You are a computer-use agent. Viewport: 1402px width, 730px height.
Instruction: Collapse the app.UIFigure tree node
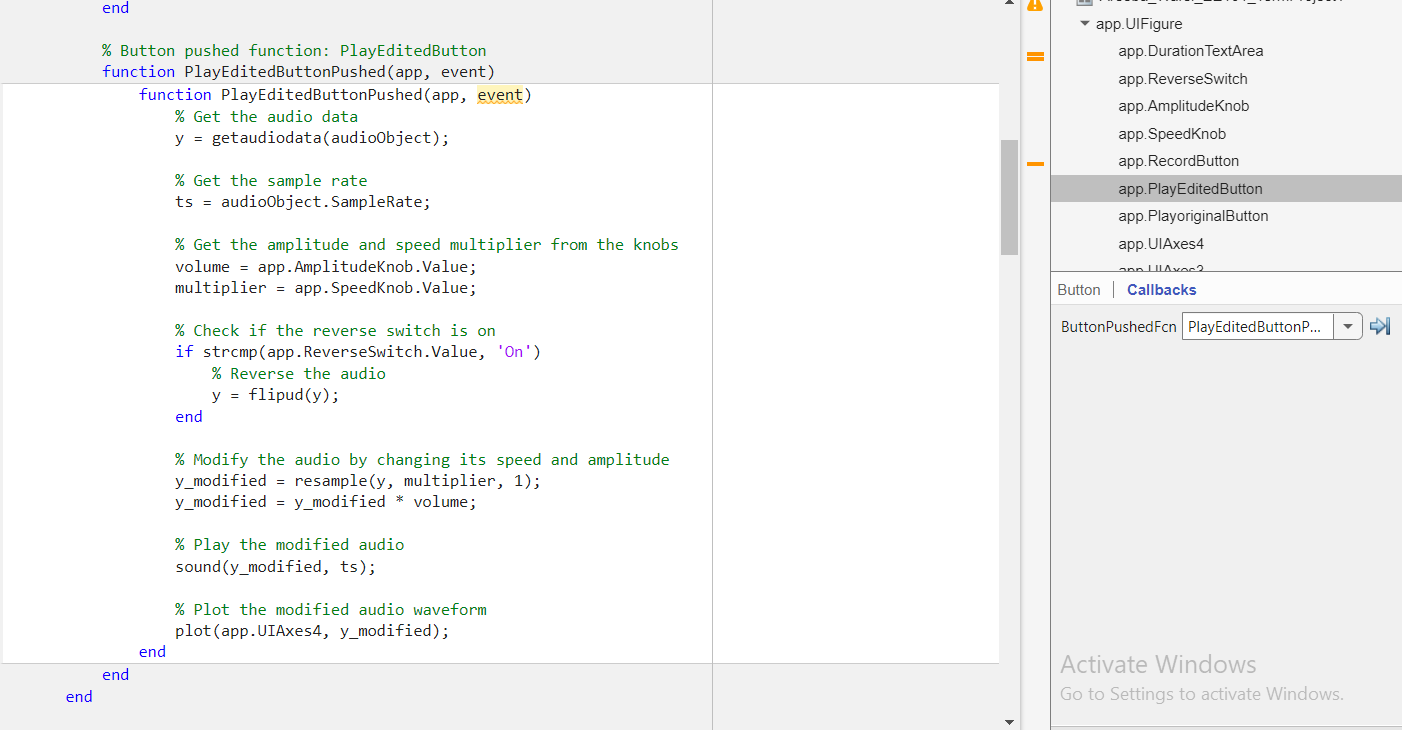[1084, 23]
